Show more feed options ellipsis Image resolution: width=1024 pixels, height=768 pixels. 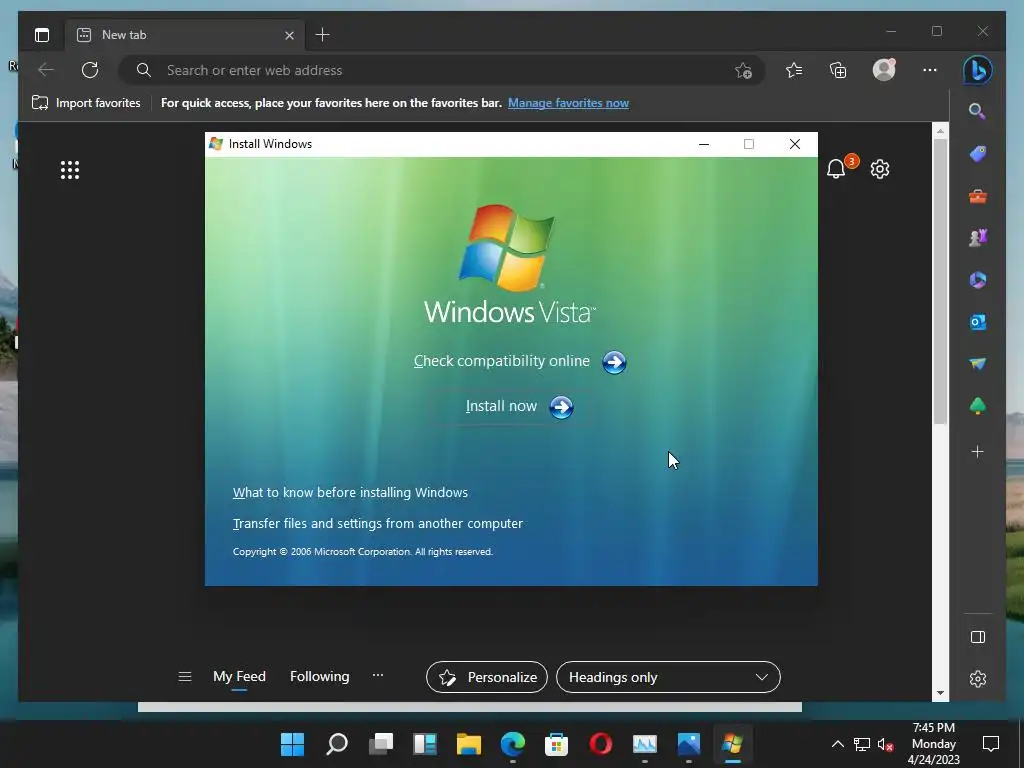click(377, 676)
